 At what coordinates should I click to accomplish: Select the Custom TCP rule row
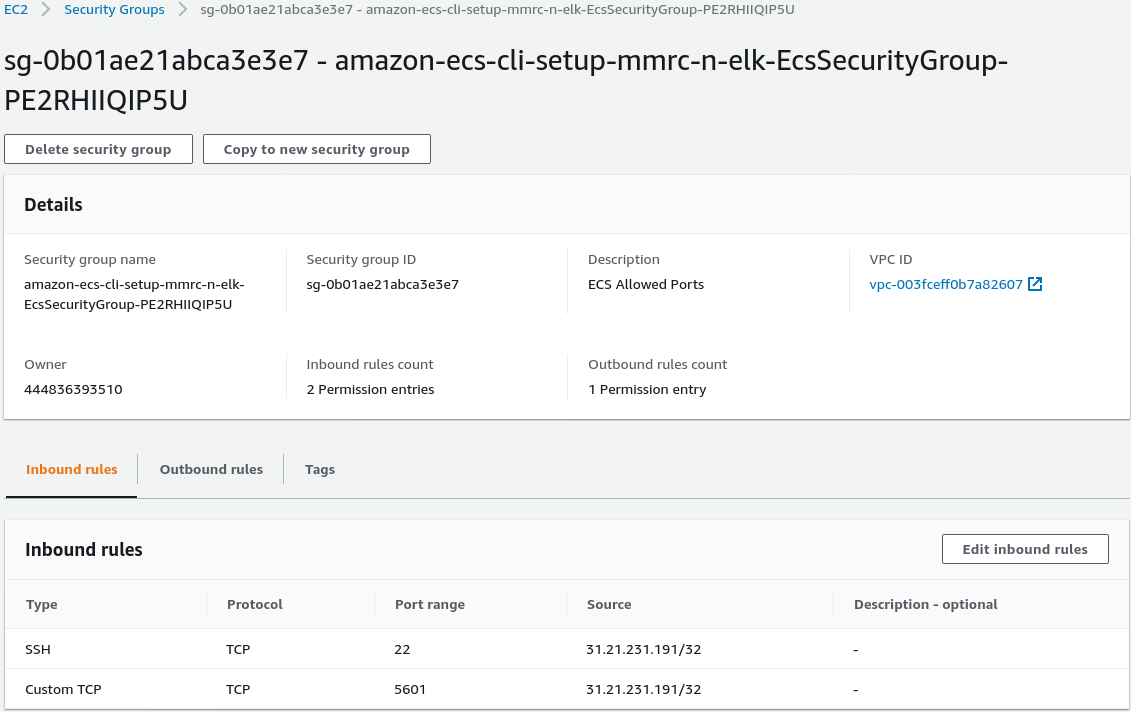pyautogui.click(x=63, y=689)
